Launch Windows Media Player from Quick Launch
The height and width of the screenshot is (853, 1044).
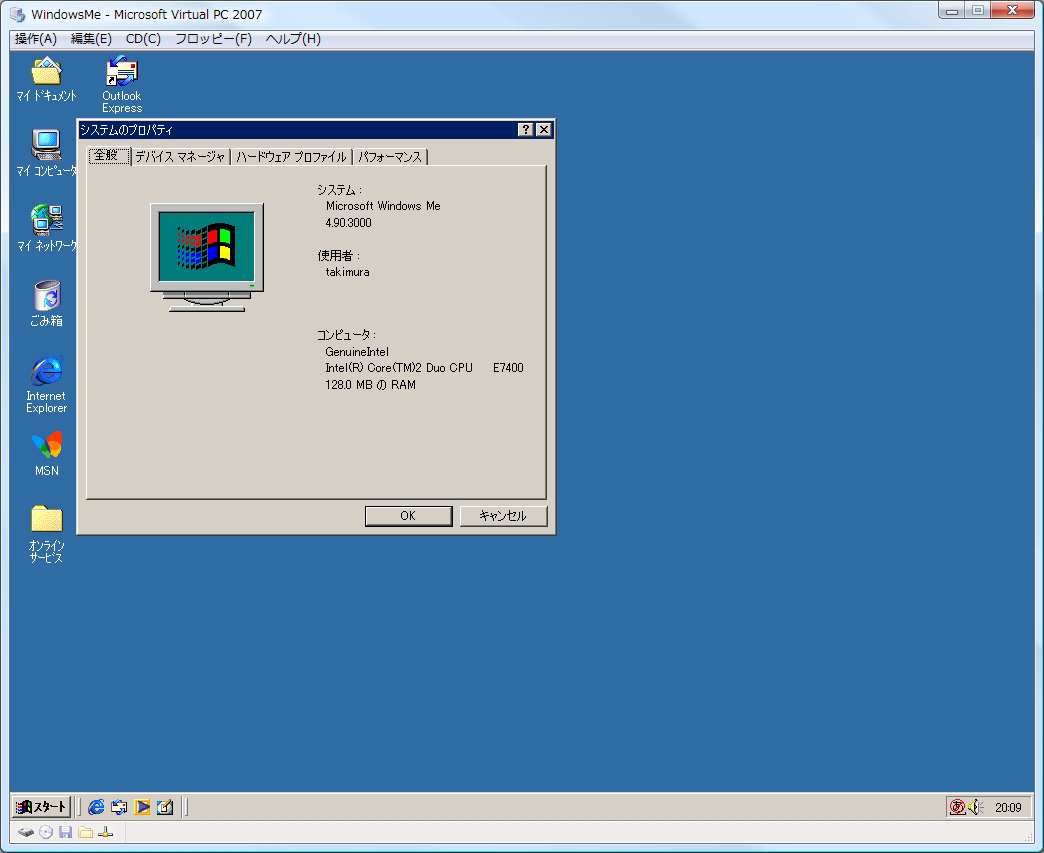(142, 807)
